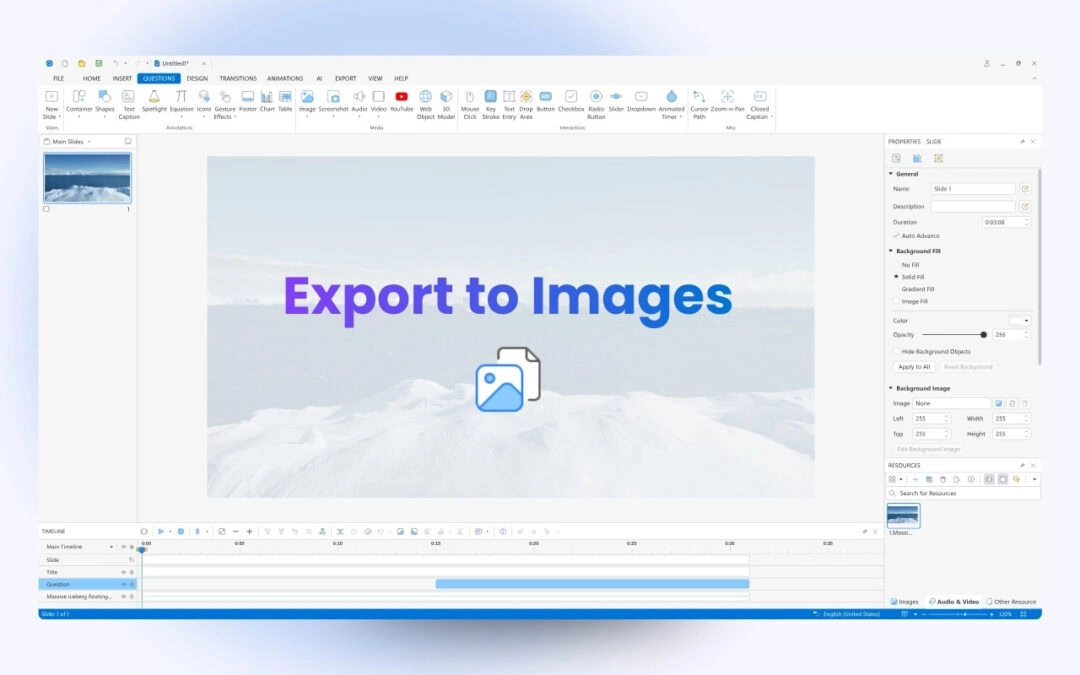Enable Hide Background Objects checkbox
The image size is (1080, 675).
(x=897, y=351)
